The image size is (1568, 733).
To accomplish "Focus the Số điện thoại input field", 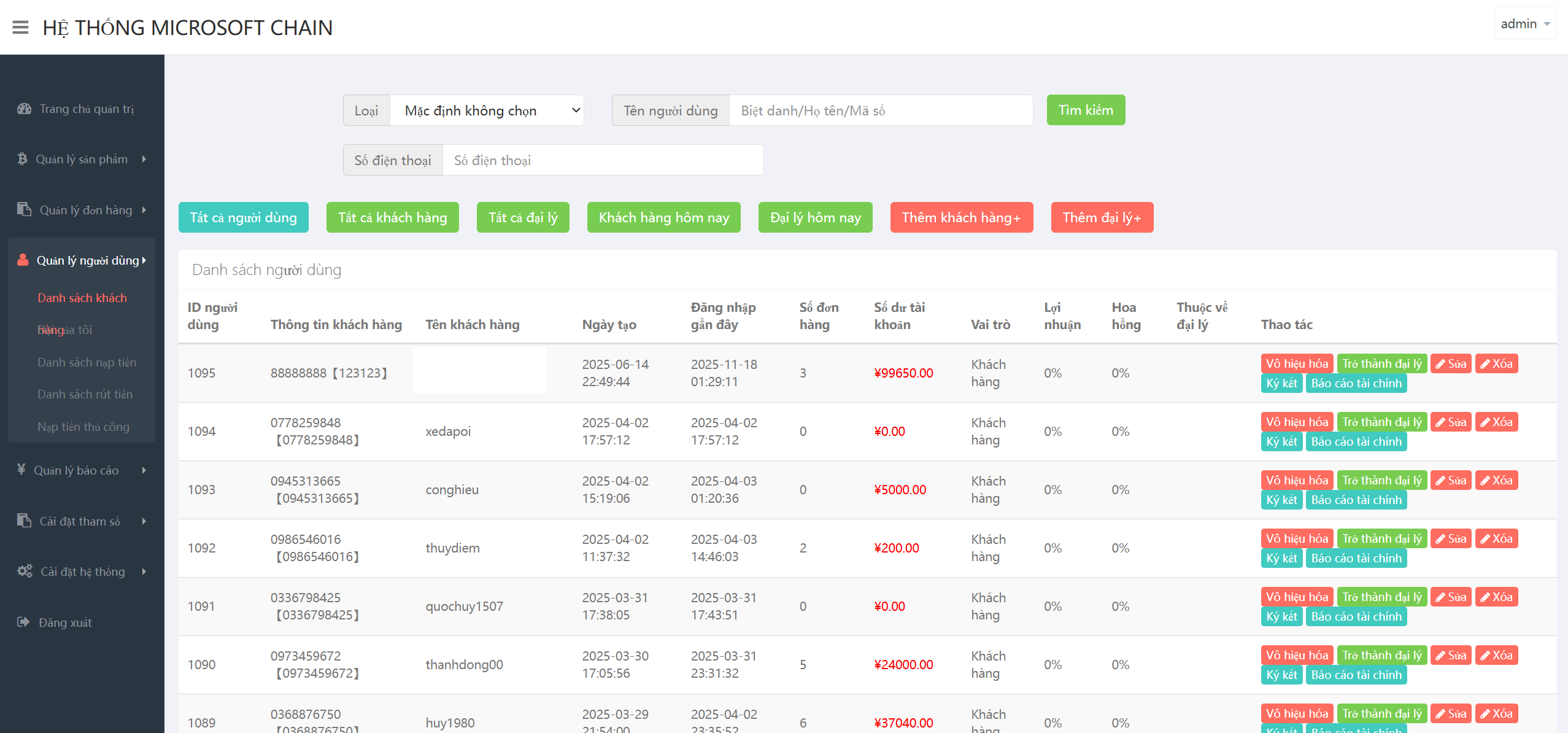I will click(x=603, y=160).
